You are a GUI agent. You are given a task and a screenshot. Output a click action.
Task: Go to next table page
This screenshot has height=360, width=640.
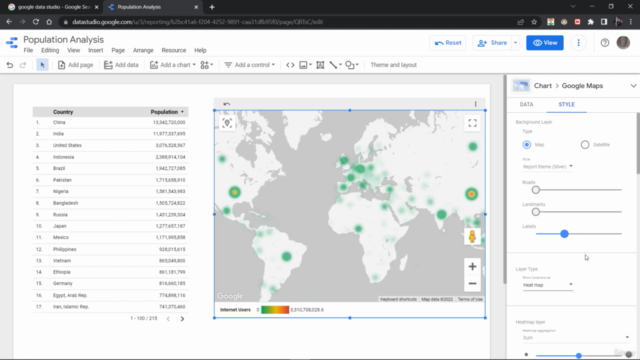[x=182, y=319]
